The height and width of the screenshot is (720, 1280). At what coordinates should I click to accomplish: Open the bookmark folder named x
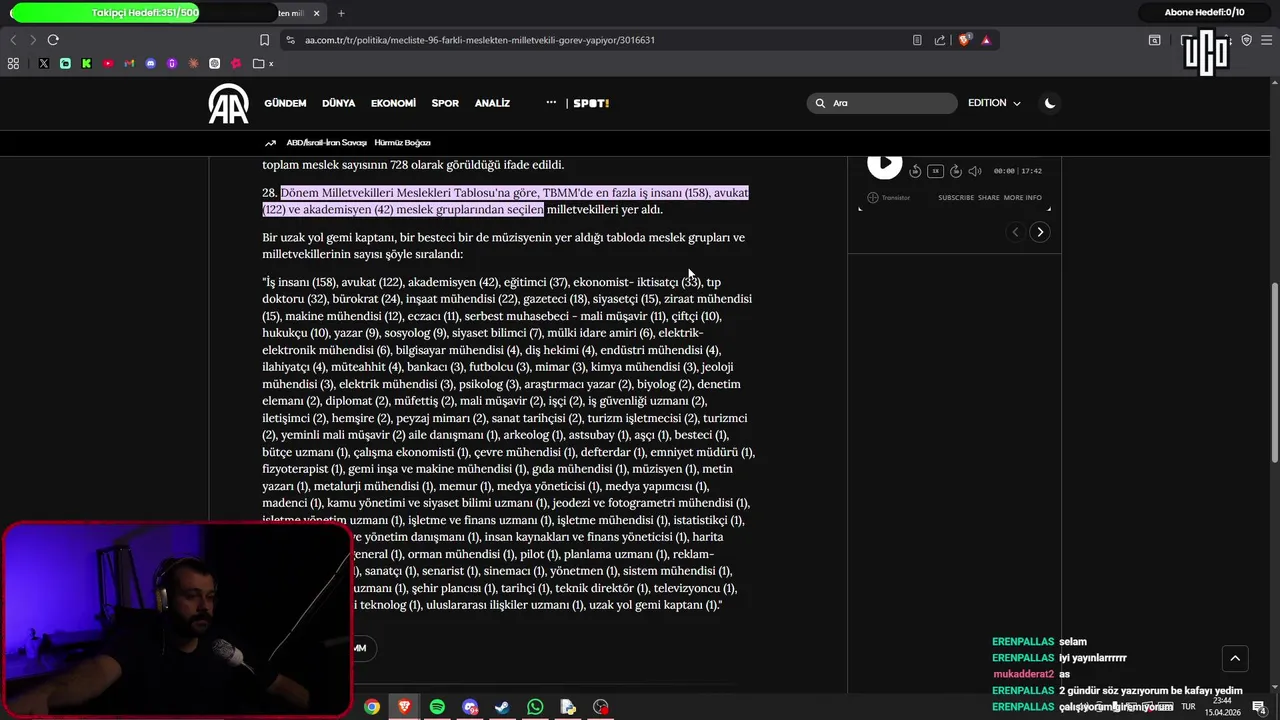point(263,63)
